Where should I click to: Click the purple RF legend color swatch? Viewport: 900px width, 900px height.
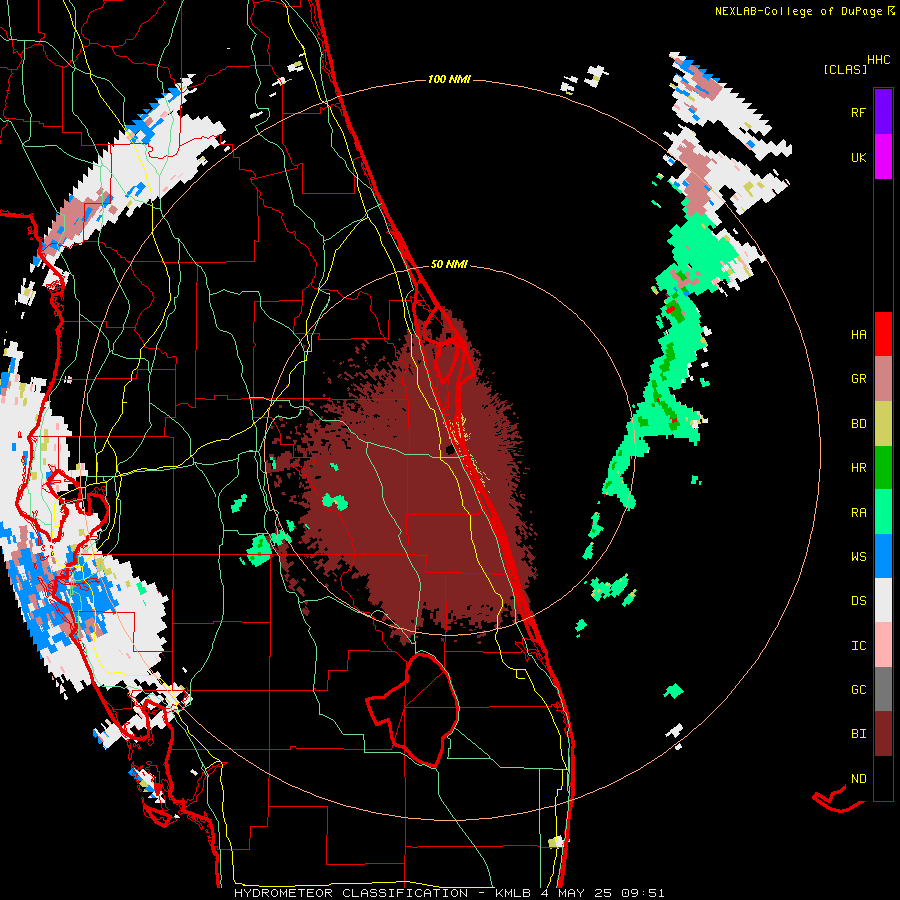883,112
